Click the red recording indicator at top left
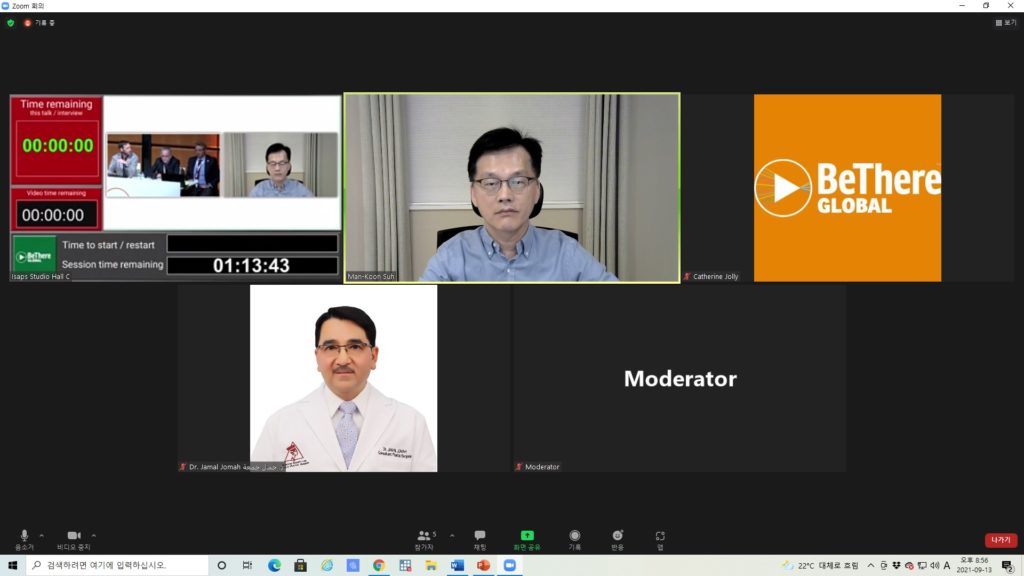The height and width of the screenshot is (576, 1024). pyautogui.click(x=28, y=22)
